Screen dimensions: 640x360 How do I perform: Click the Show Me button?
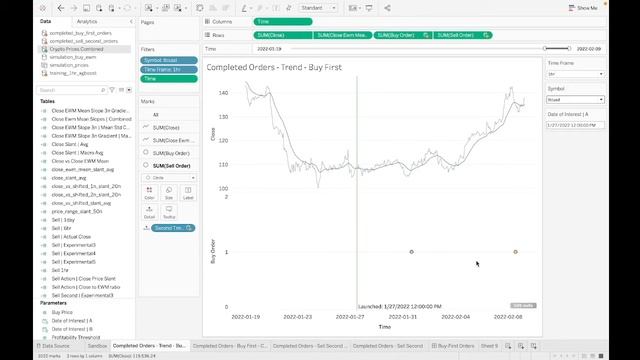[583, 8]
